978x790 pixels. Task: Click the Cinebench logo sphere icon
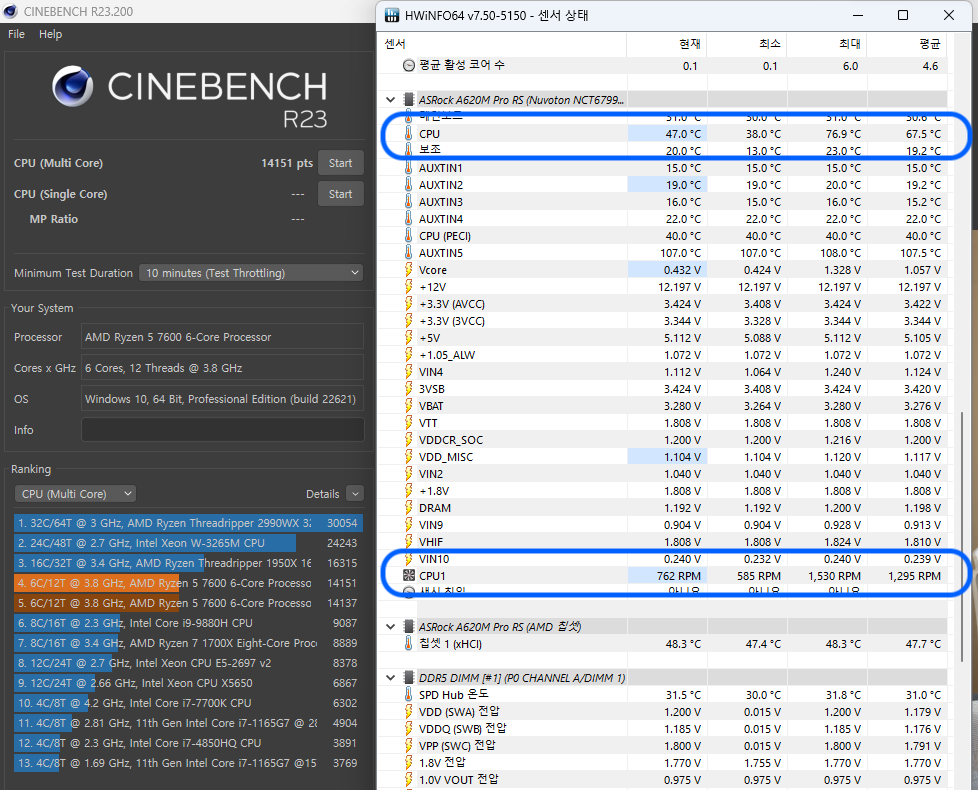pyautogui.click(x=73, y=86)
